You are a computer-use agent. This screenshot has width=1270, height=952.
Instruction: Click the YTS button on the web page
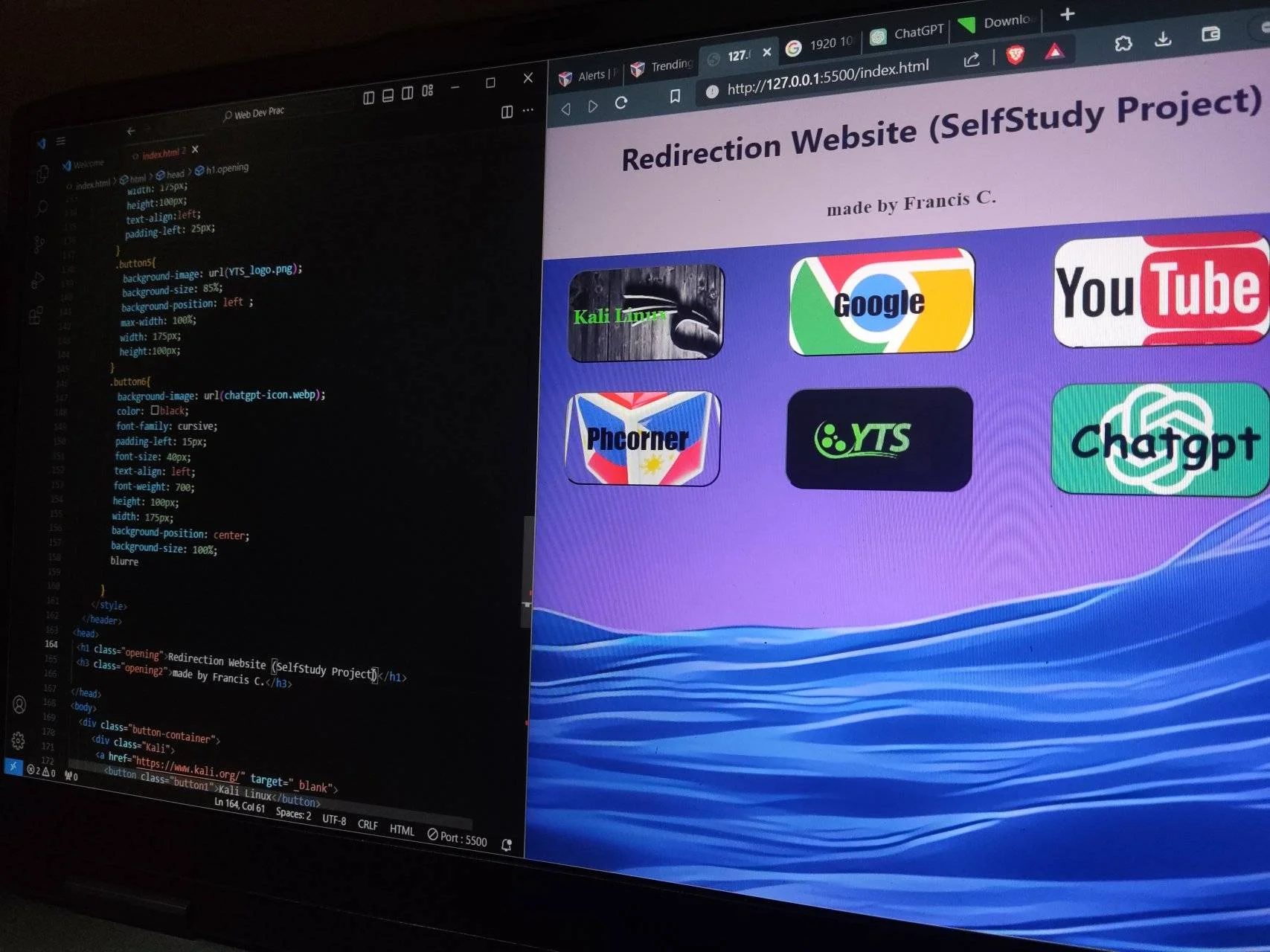click(x=879, y=439)
